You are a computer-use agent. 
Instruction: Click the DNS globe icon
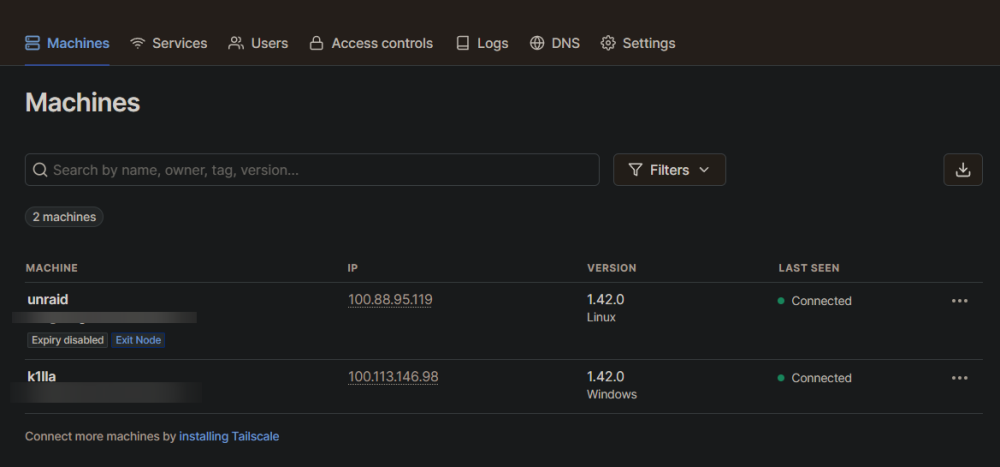[x=537, y=43]
